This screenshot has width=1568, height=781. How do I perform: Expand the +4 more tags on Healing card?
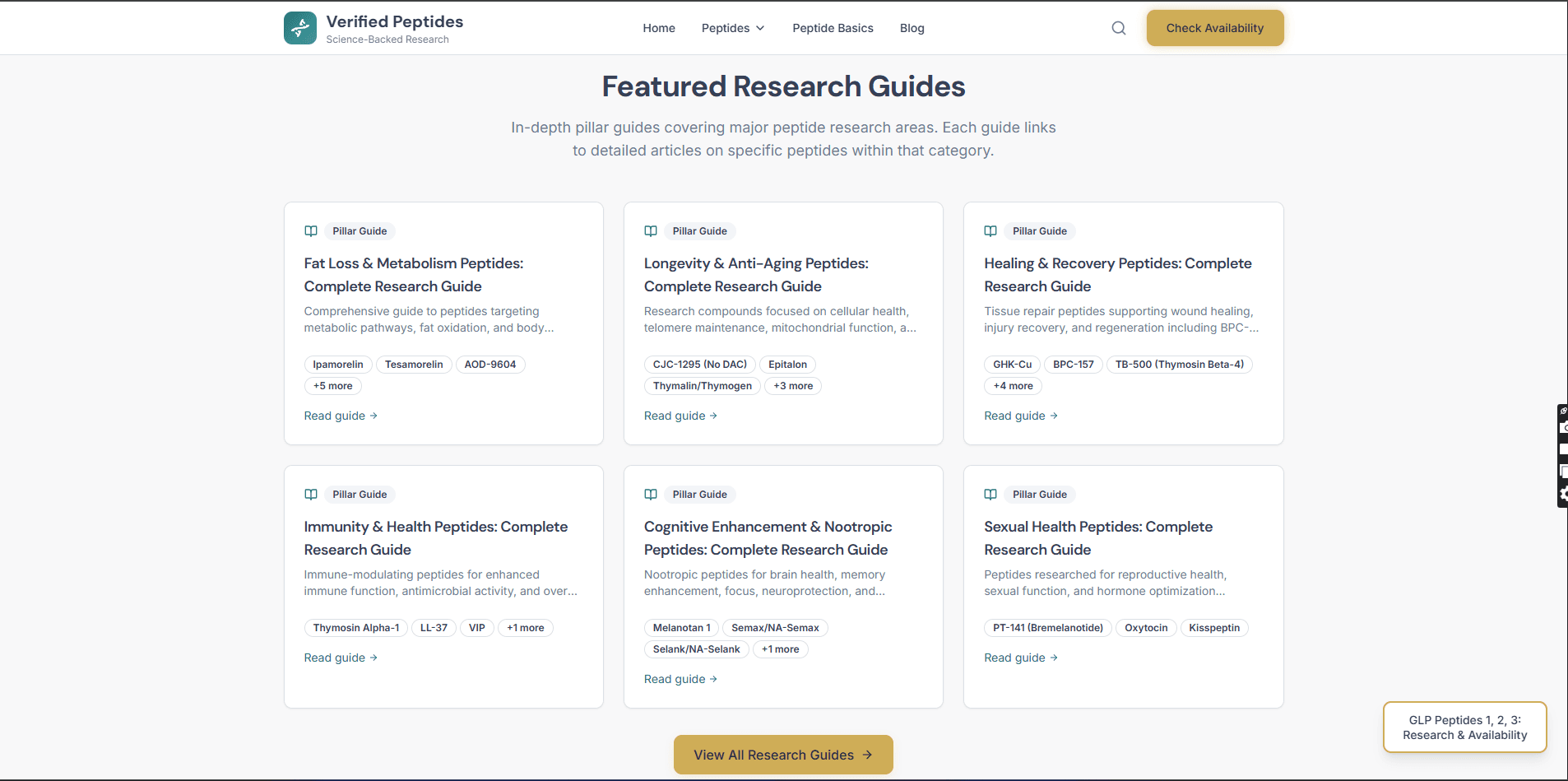tap(1013, 385)
